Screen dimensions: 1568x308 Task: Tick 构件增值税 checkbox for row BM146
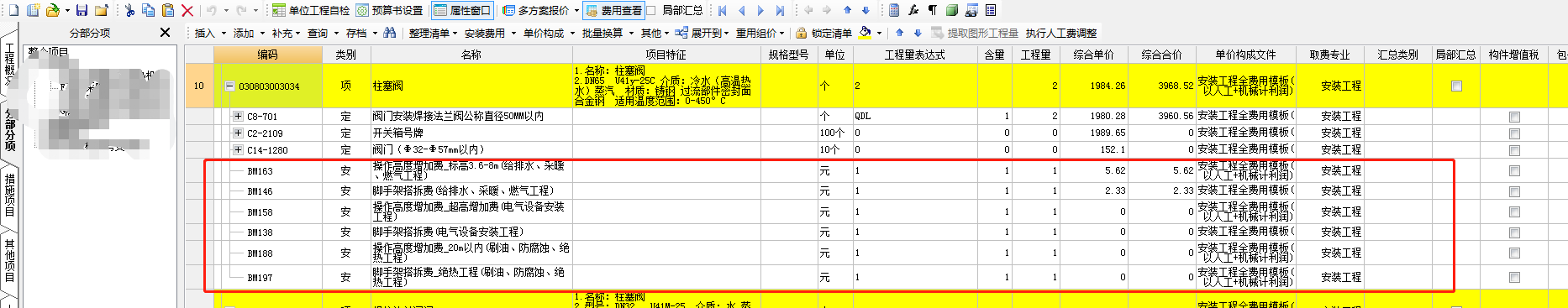(1514, 191)
